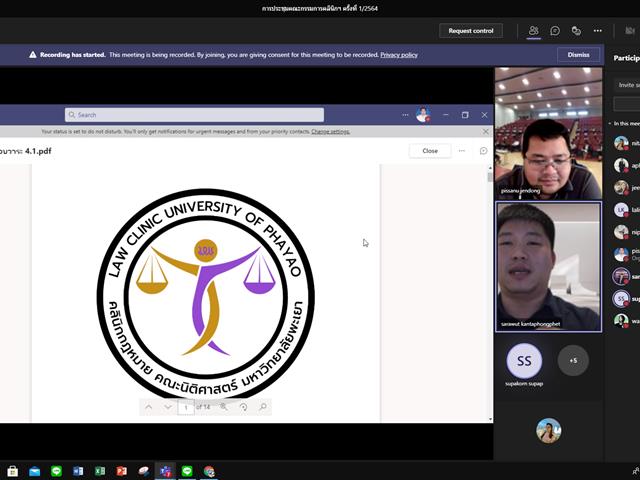Go to next page in PDF toolbar
Image resolution: width=640 pixels, height=480 pixels.
168,407
